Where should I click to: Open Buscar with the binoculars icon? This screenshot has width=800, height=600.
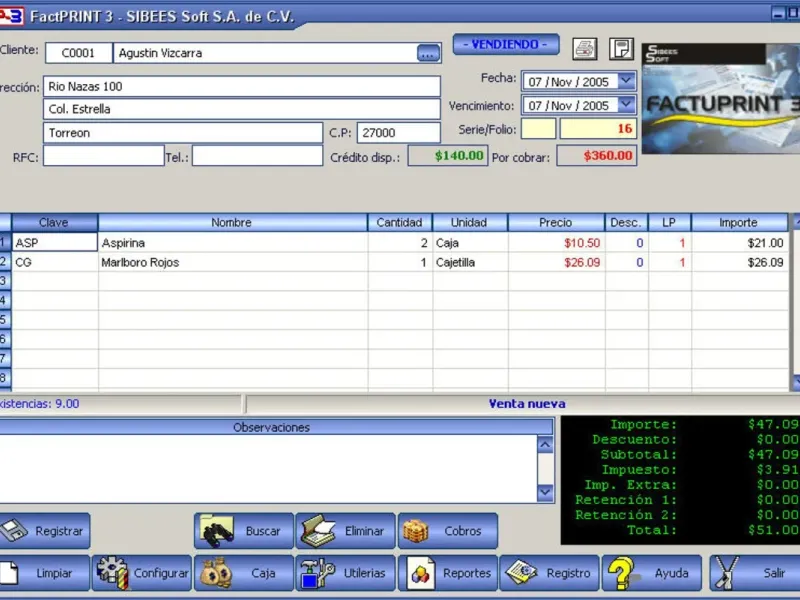pyautogui.click(x=244, y=531)
